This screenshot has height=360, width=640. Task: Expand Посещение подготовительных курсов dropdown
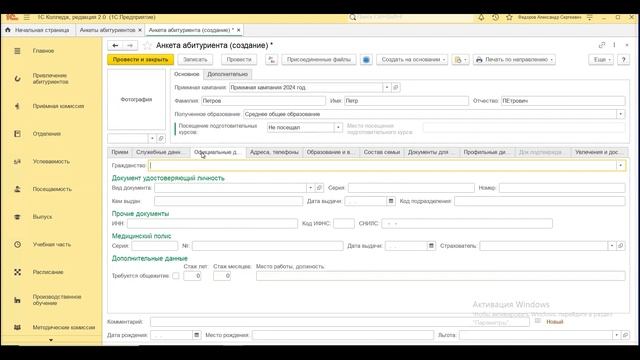click(x=338, y=127)
